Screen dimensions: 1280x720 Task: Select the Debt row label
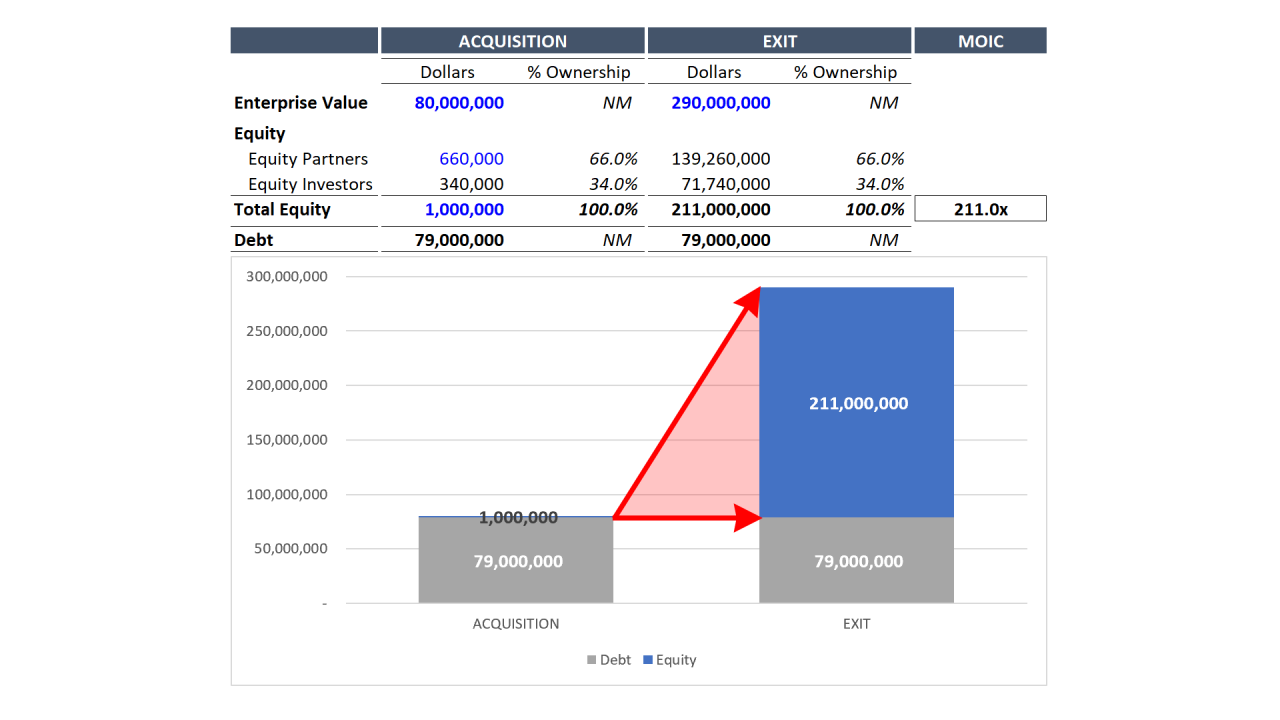pyautogui.click(x=252, y=240)
